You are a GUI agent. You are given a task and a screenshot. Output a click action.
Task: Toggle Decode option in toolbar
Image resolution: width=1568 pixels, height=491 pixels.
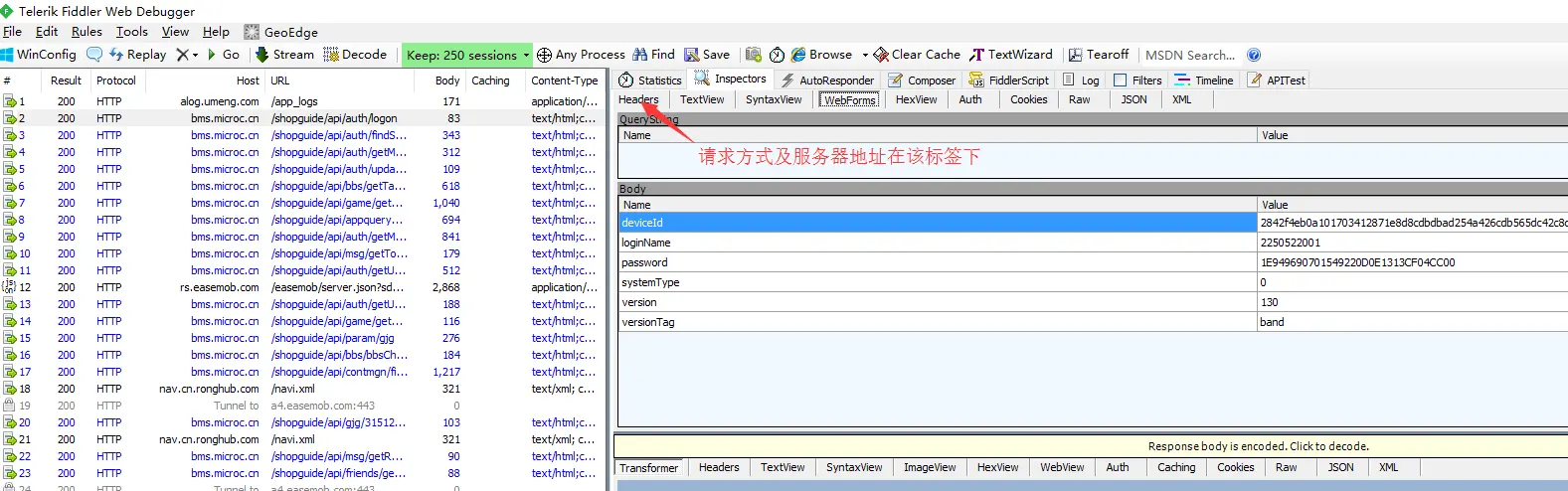(355, 55)
